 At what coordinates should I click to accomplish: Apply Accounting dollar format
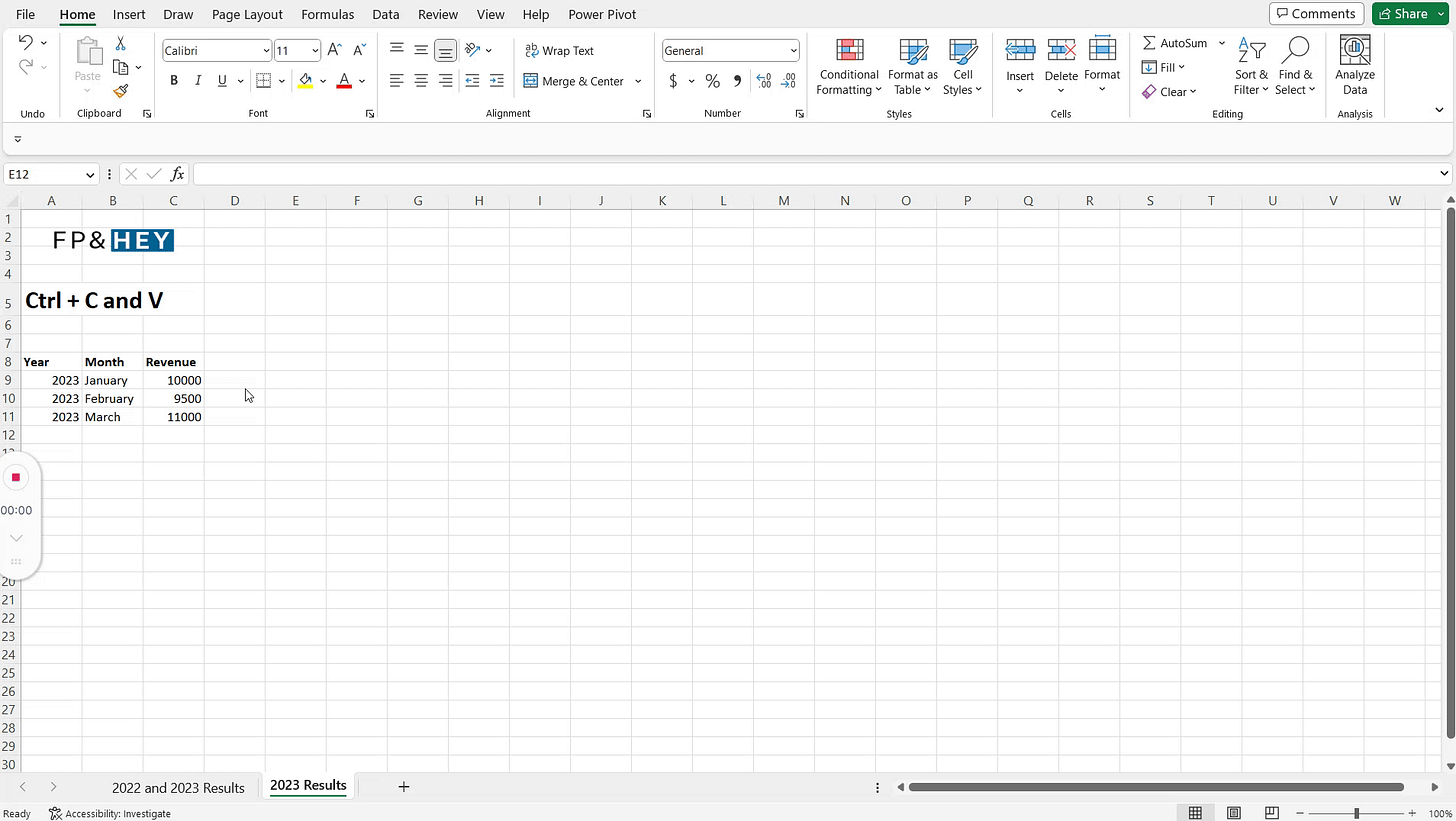click(673, 81)
